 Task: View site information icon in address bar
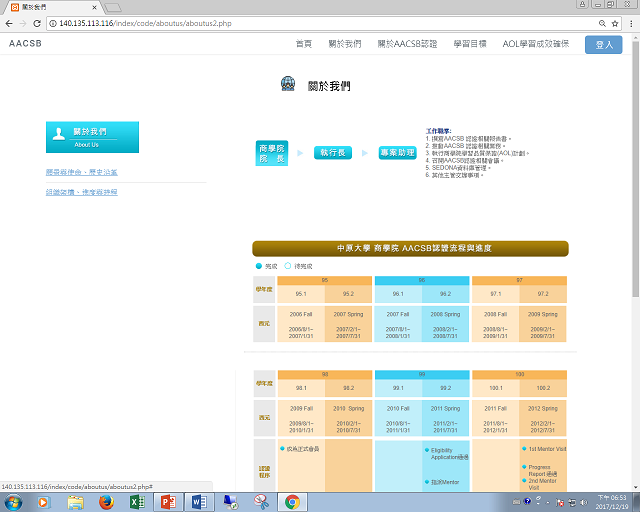(x=53, y=24)
